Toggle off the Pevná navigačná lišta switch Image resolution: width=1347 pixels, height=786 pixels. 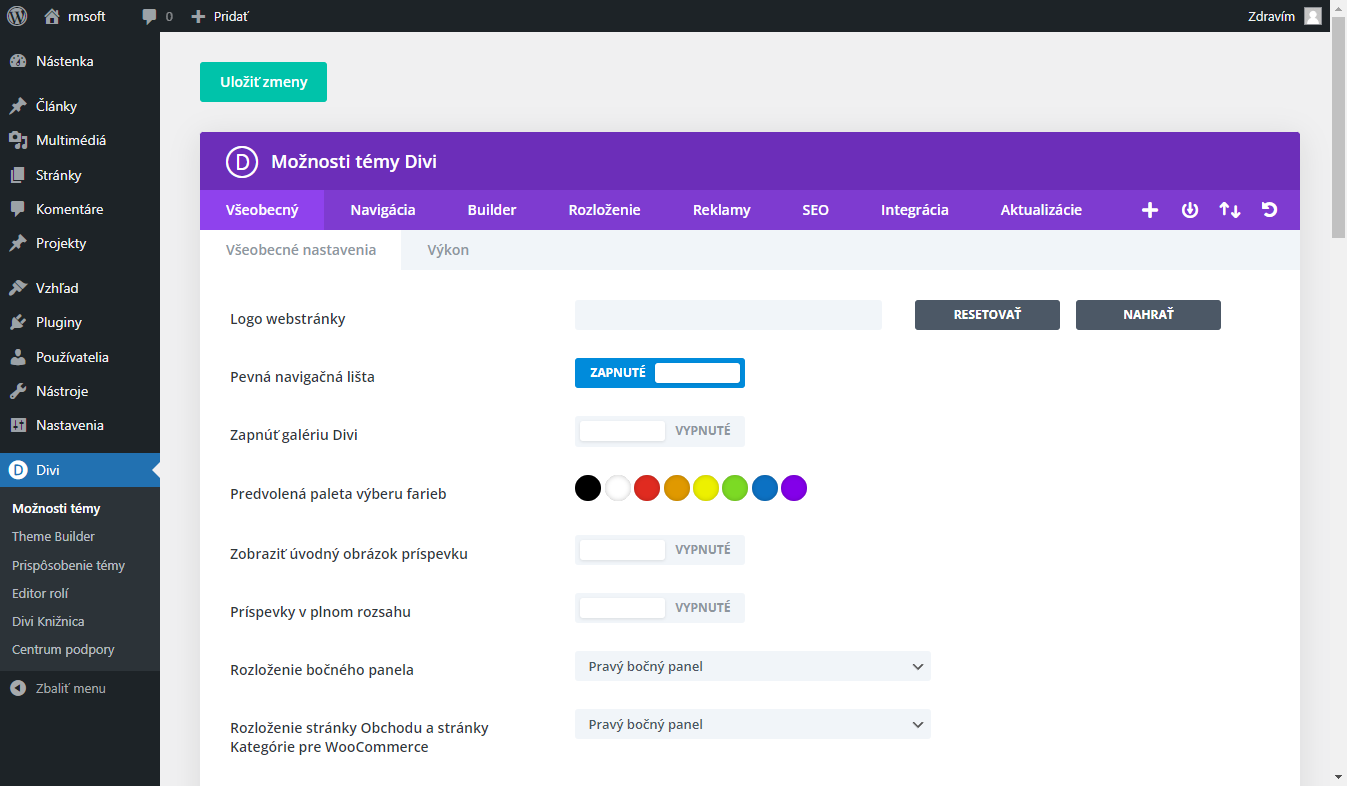click(660, 373)
